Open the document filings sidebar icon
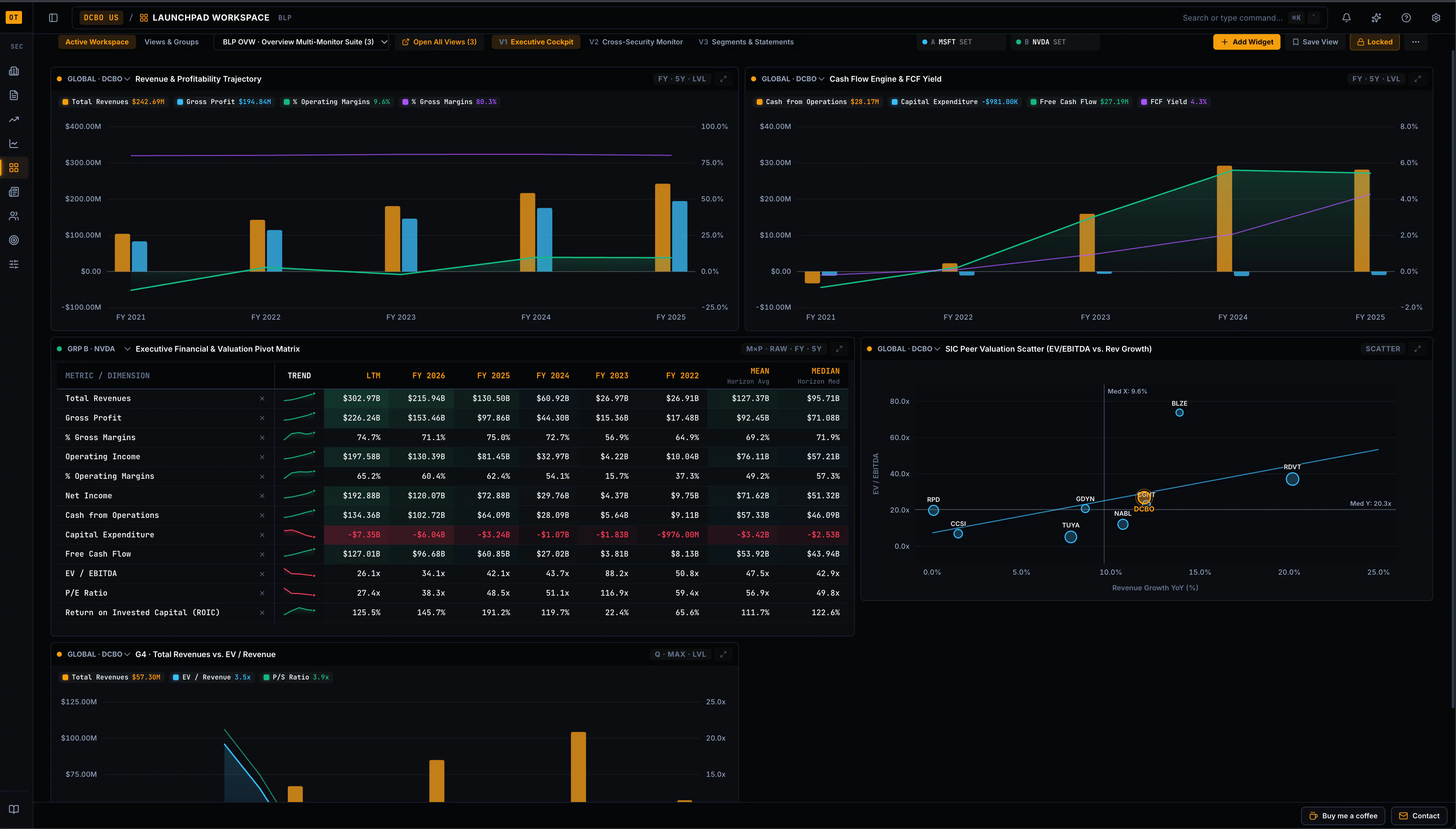The height and width of the screenshot is (829, 1456). (x=14, y=95)
